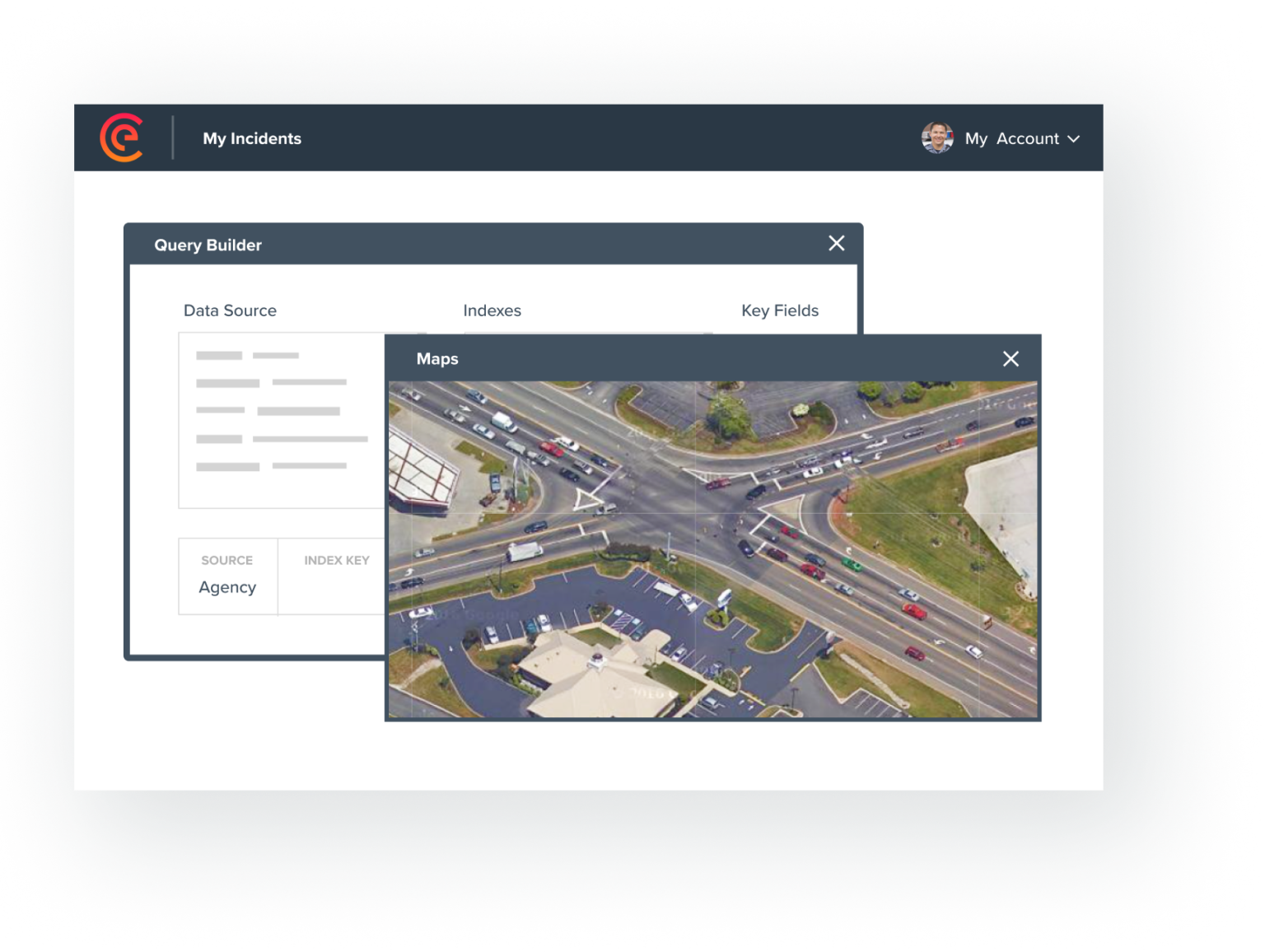Select the Indexes column label
Viewport: 1265px width, 952px height.
[492, 310]
